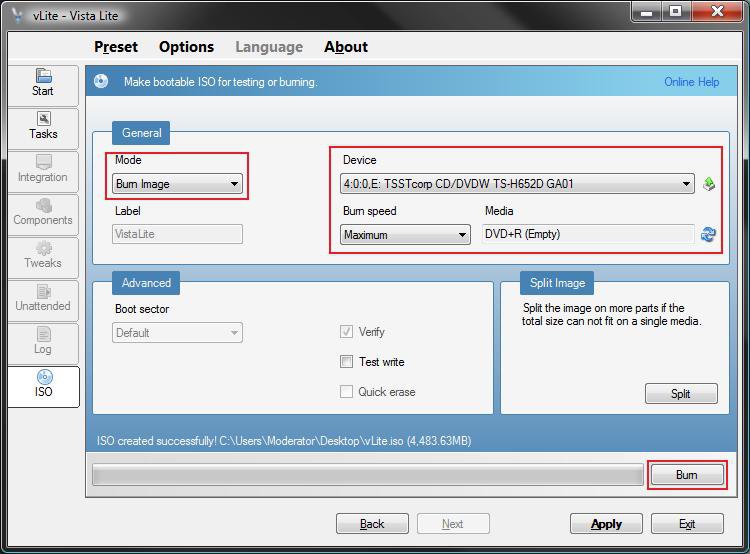750x554 pixels.
Task: Click the Next button
Action: 453,523
